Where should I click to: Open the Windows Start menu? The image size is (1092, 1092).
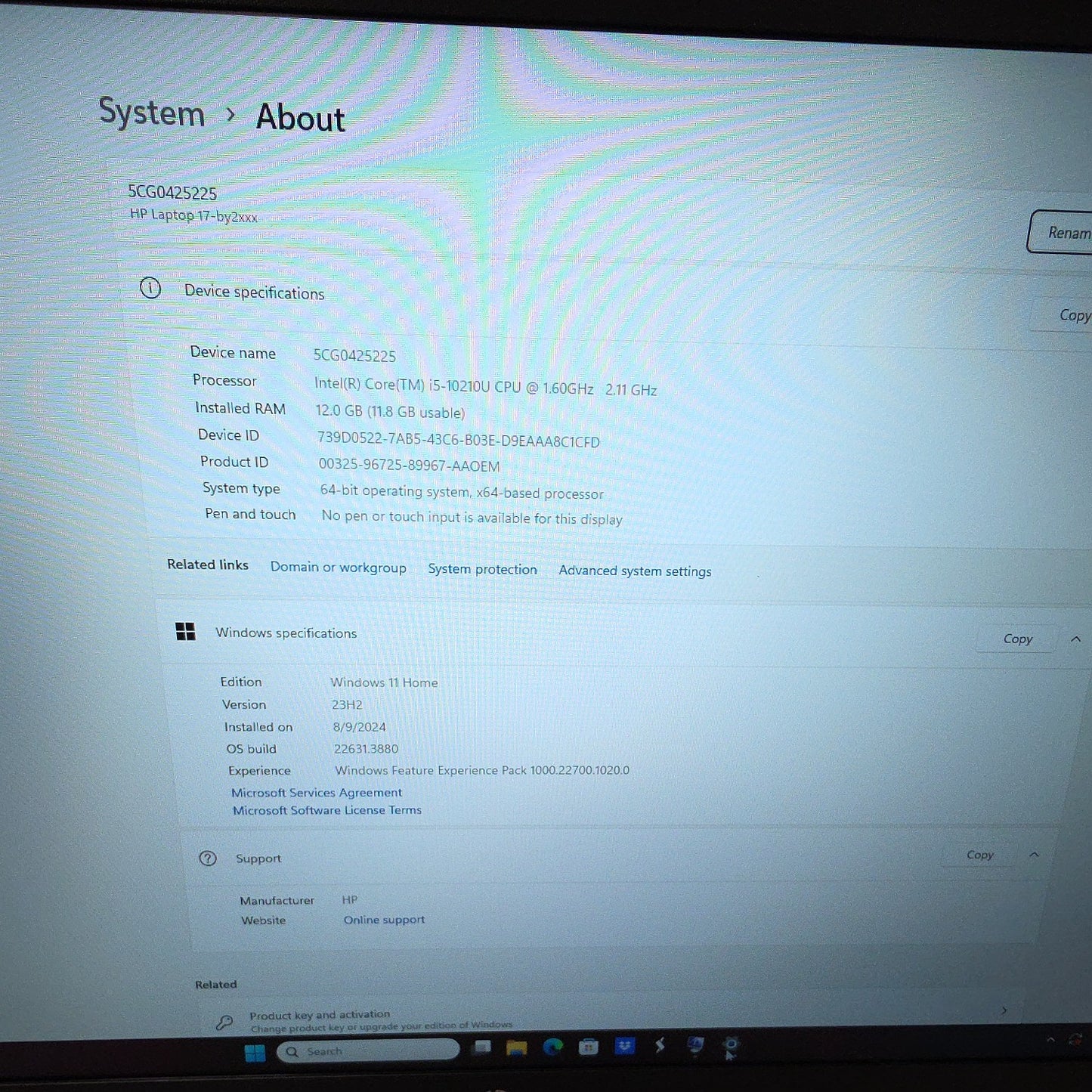click(x=255, y=1053)
